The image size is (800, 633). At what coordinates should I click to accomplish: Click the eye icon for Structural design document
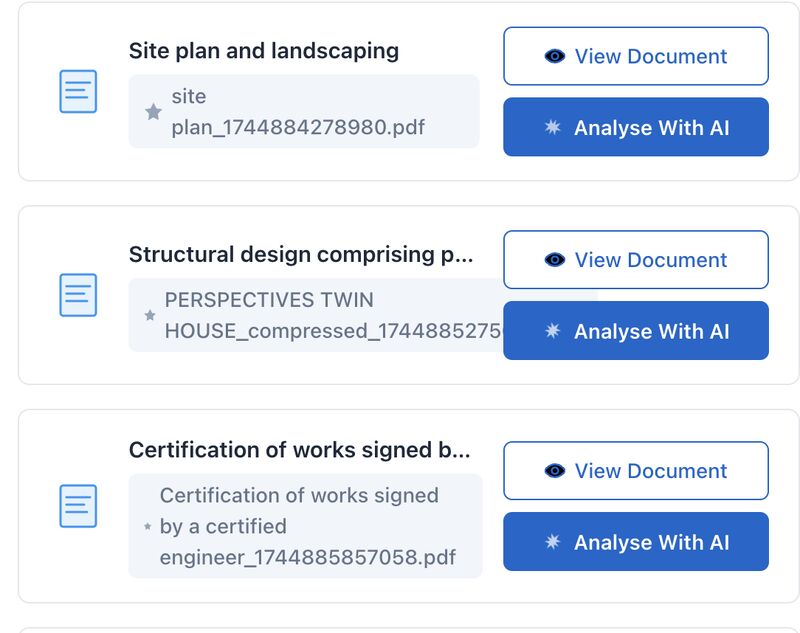coord(555,260)
